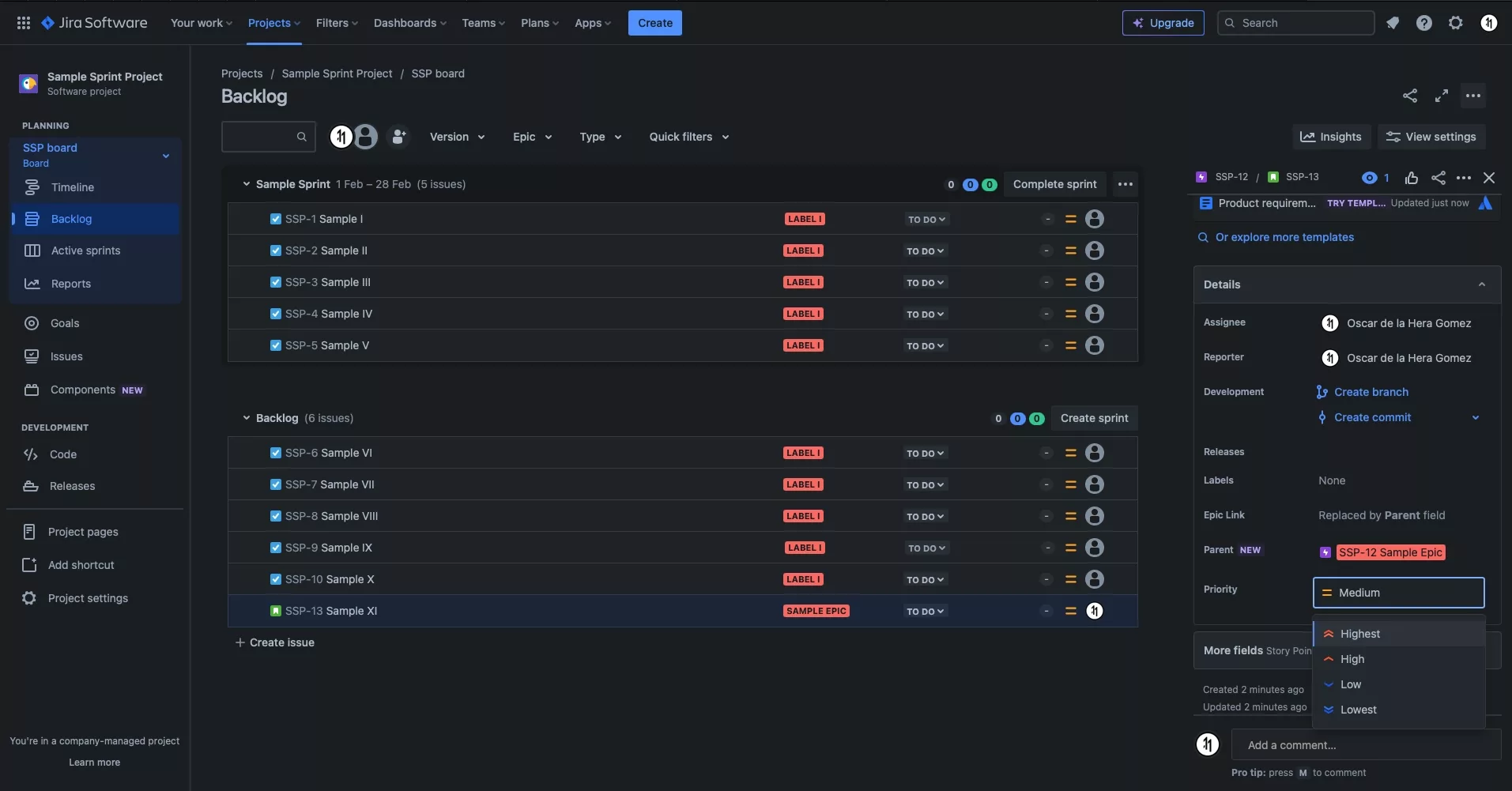The height and width of the screenshot is (791, 1512).
Task: Open the Dashboards menu
Action: [410, 23]
